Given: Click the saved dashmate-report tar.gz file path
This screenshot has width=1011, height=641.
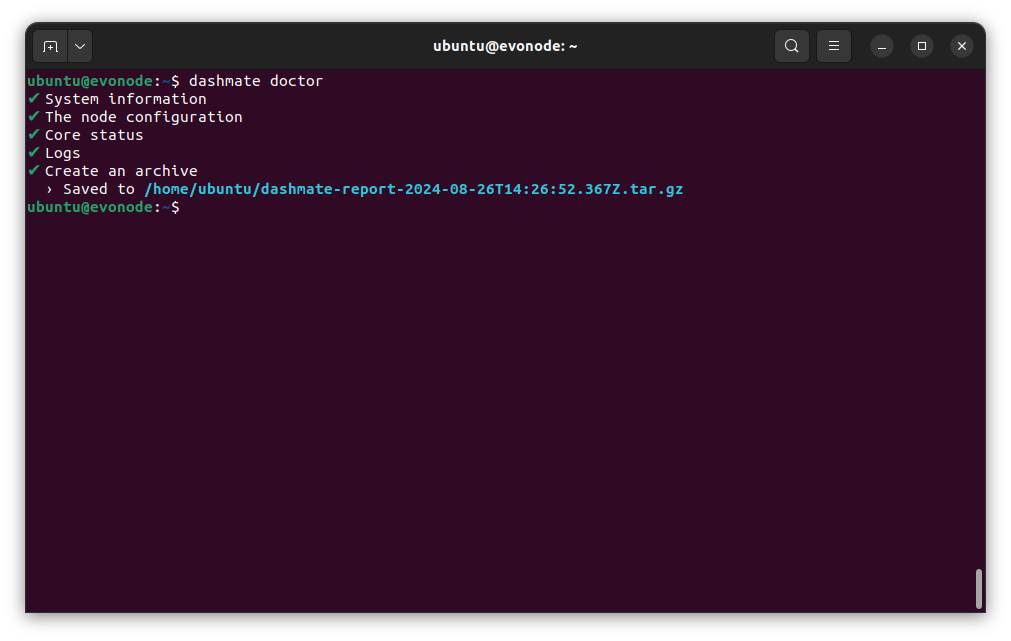Looking at the screenshot, I should click(413, 189).
